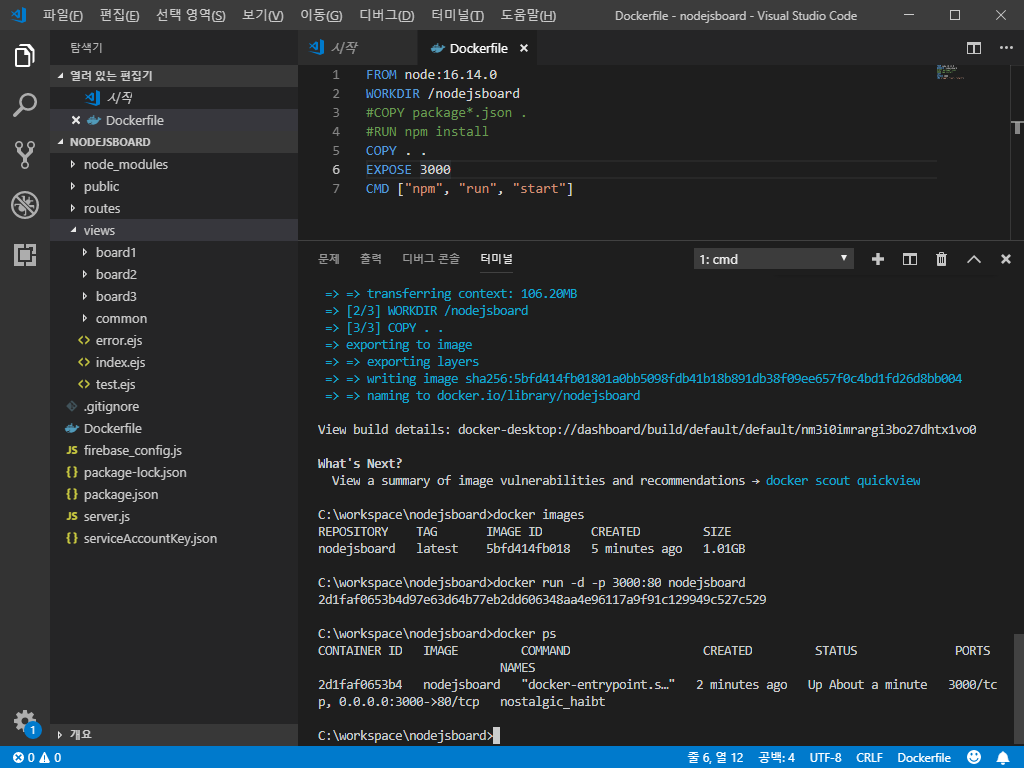
Task: Open the 도움말(H) menu
Action: [x=528, y=15]
